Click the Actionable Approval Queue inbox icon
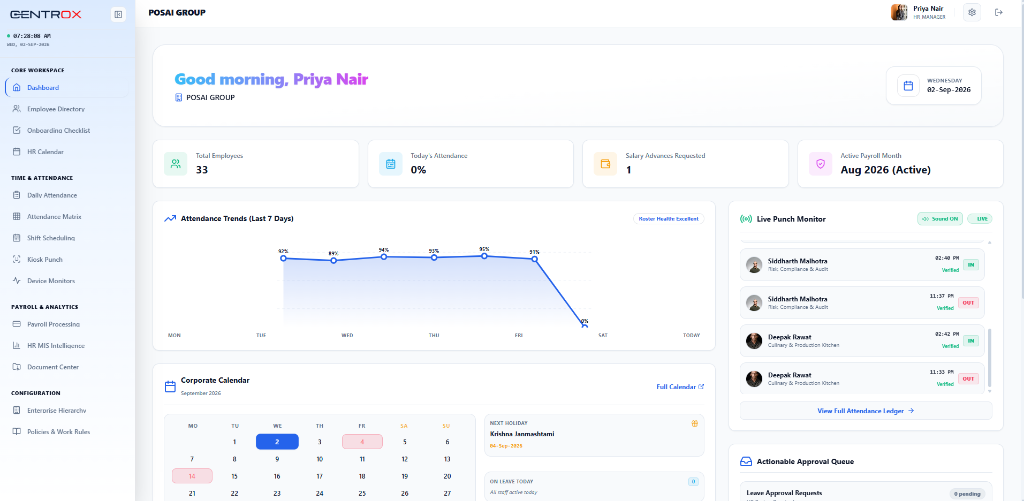The image size is (1024, 501). (x=746, y=461)
